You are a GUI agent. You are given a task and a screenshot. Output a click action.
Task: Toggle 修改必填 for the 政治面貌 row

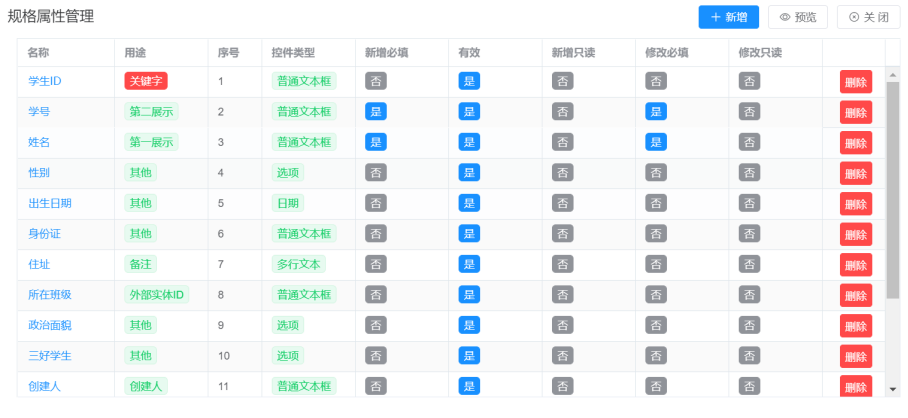(x=656, y=325)
